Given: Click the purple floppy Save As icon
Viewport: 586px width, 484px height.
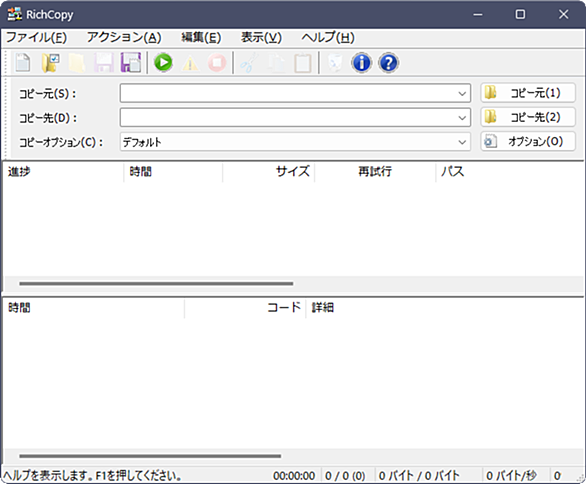Looking at the screenshot, I should point(131,63).
